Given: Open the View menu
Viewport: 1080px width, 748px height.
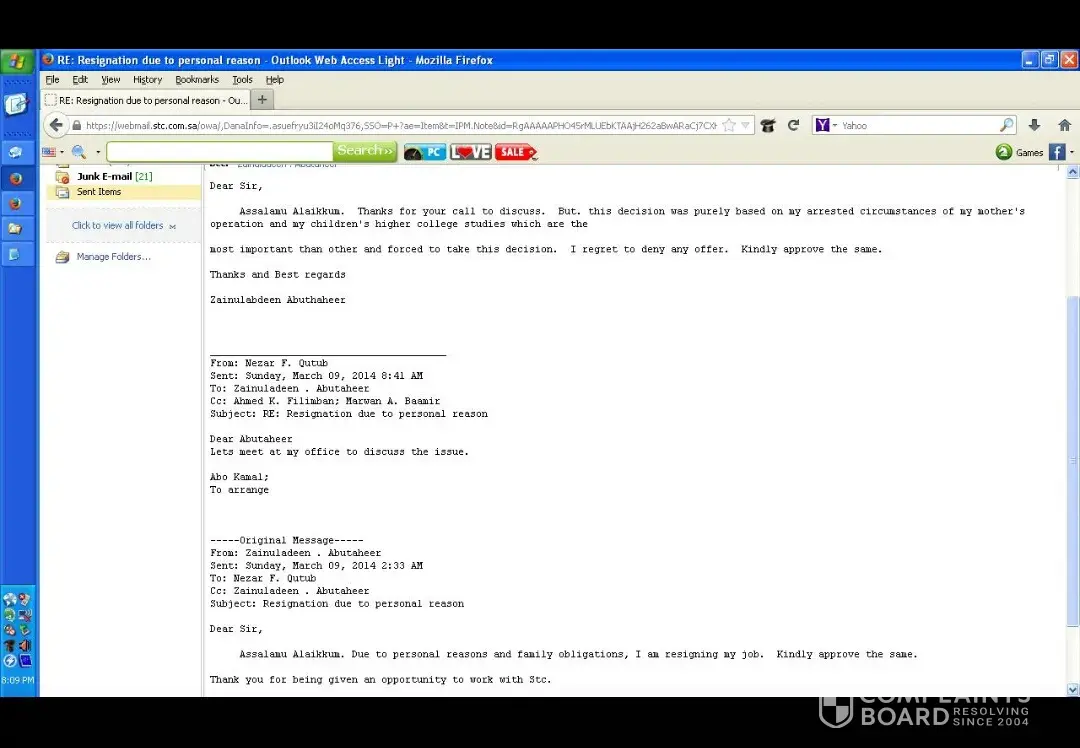Looking at the screenshot, I should [110, 80].
